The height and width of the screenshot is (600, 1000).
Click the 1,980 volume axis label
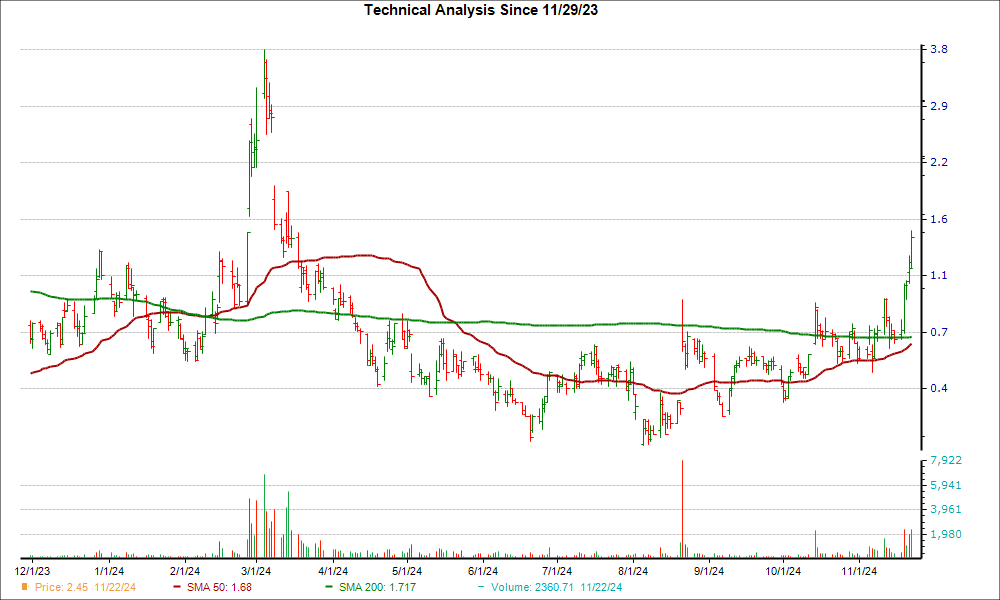[x=946, y=534]
